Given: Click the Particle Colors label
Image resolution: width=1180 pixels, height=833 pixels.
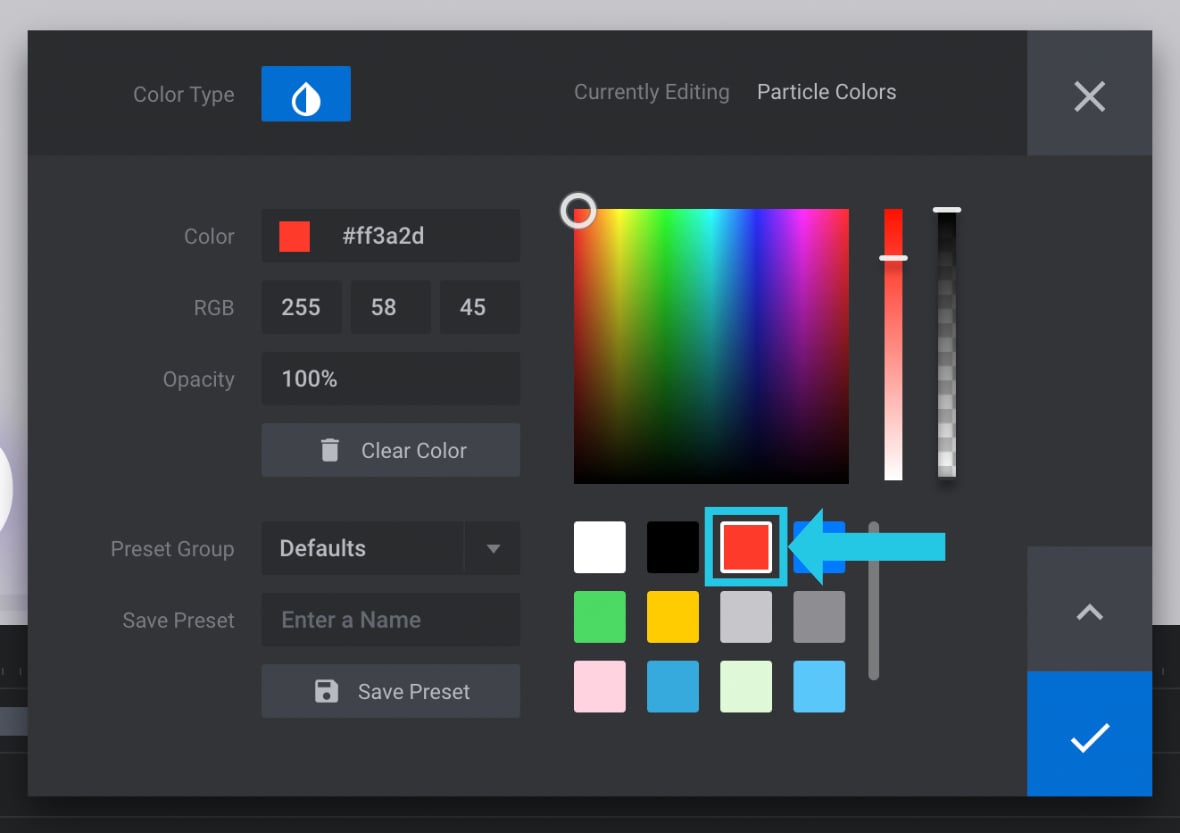Looking at the screenshot, I should (826, 92).
